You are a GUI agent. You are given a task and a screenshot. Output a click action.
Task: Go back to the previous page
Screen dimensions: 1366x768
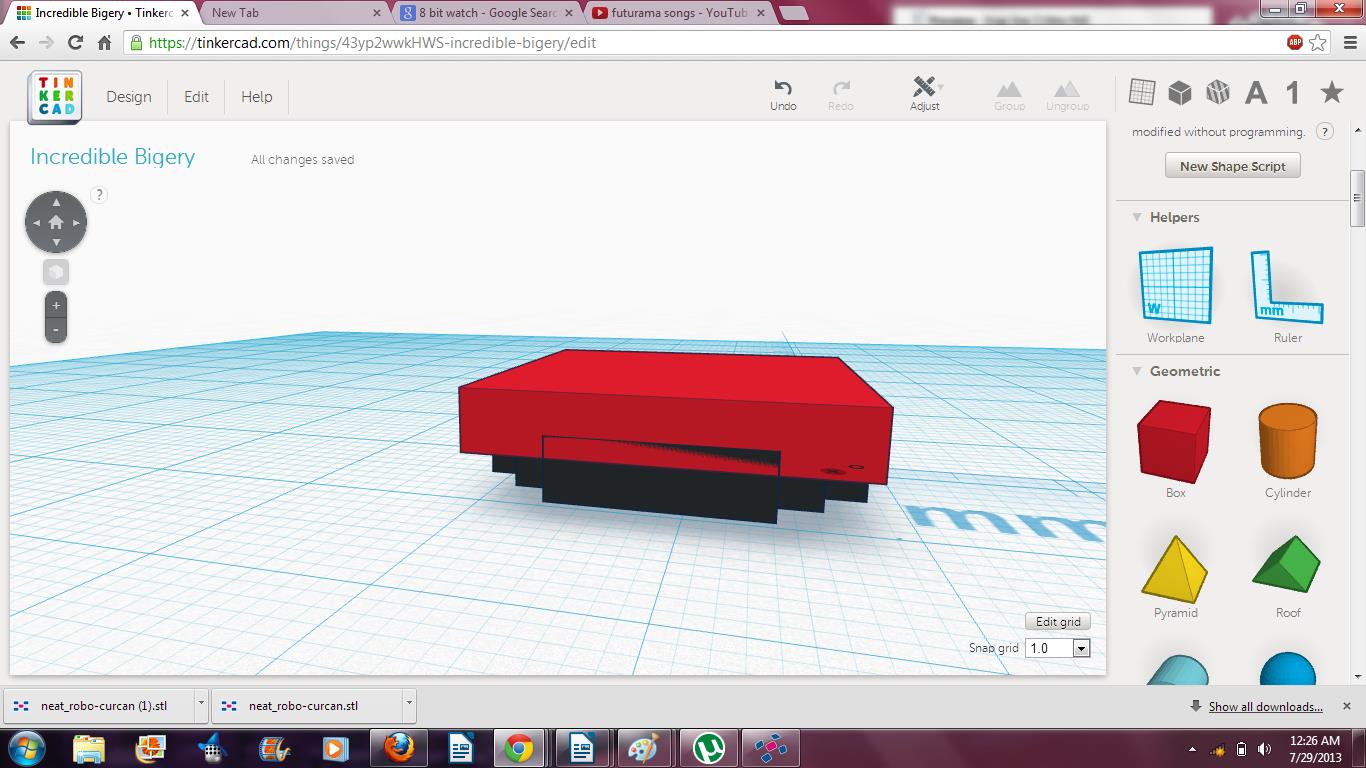17,43
